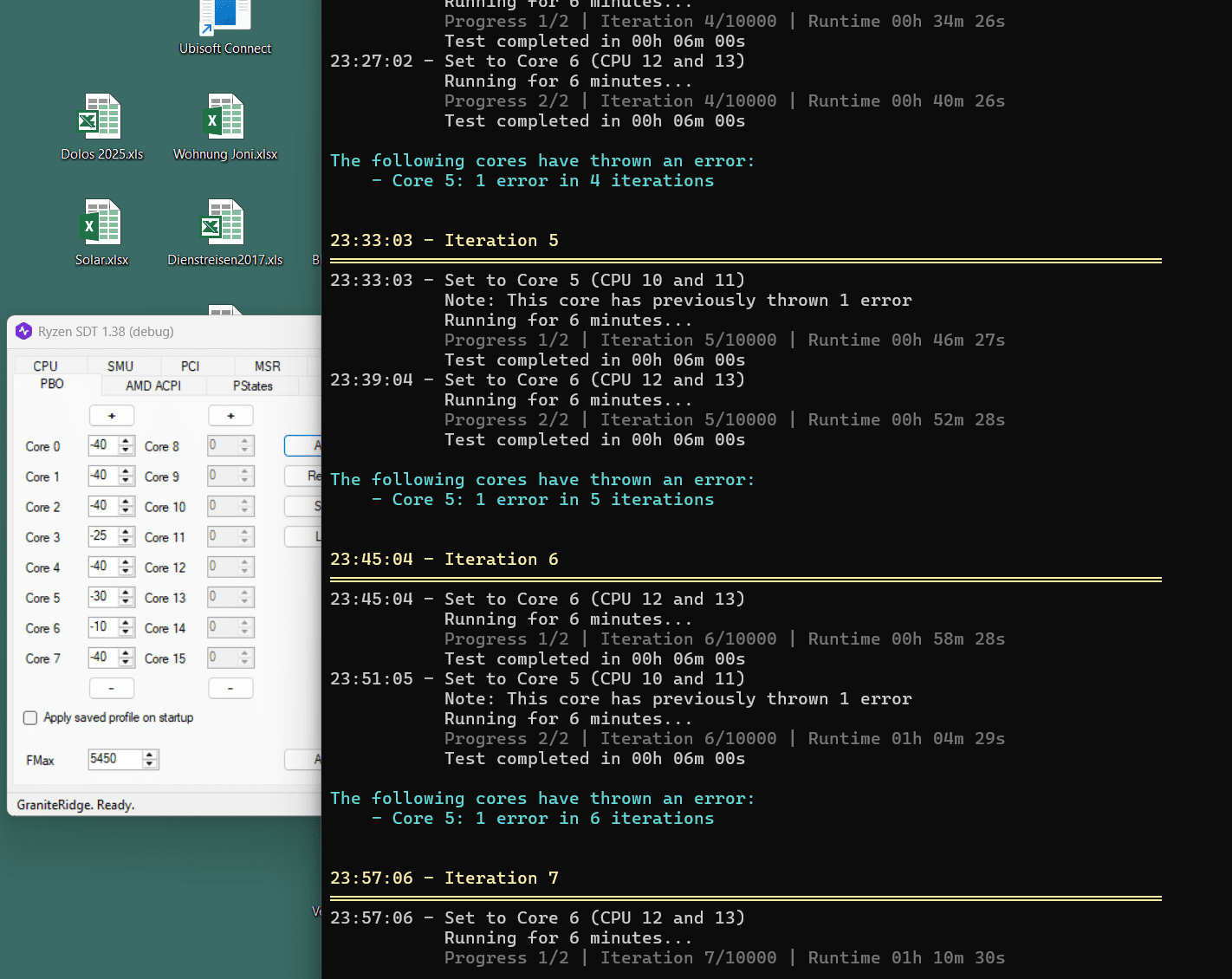
Task: Click the 'Core 11' label in PBO tab
Action: tap(165, 537)
